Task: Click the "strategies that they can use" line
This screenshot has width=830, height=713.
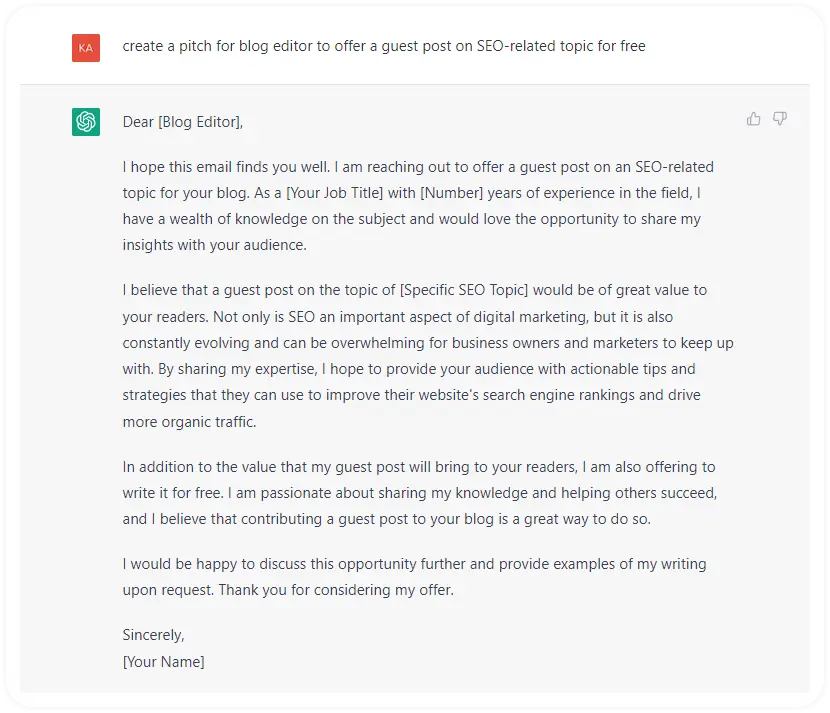Action: click(411, 395)
